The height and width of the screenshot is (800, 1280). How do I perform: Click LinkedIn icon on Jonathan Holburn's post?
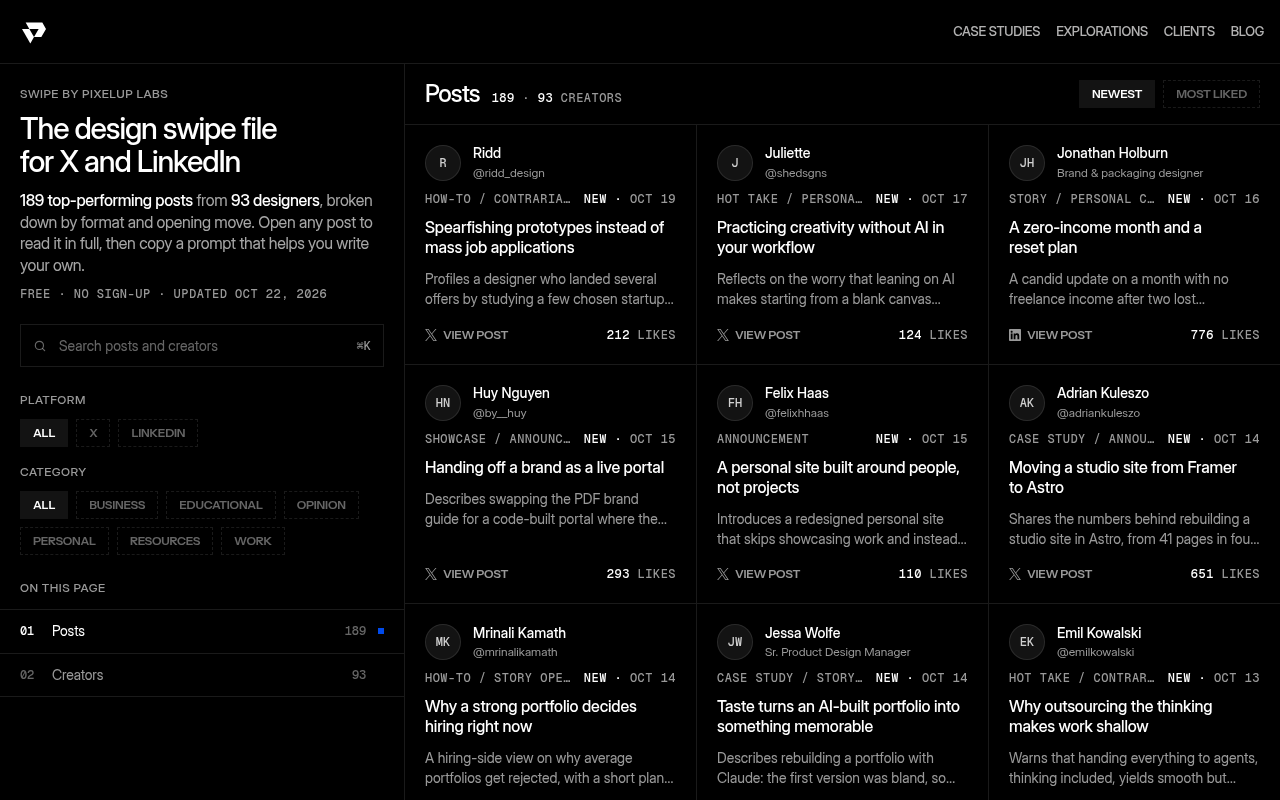click(x=1015, y=335)
